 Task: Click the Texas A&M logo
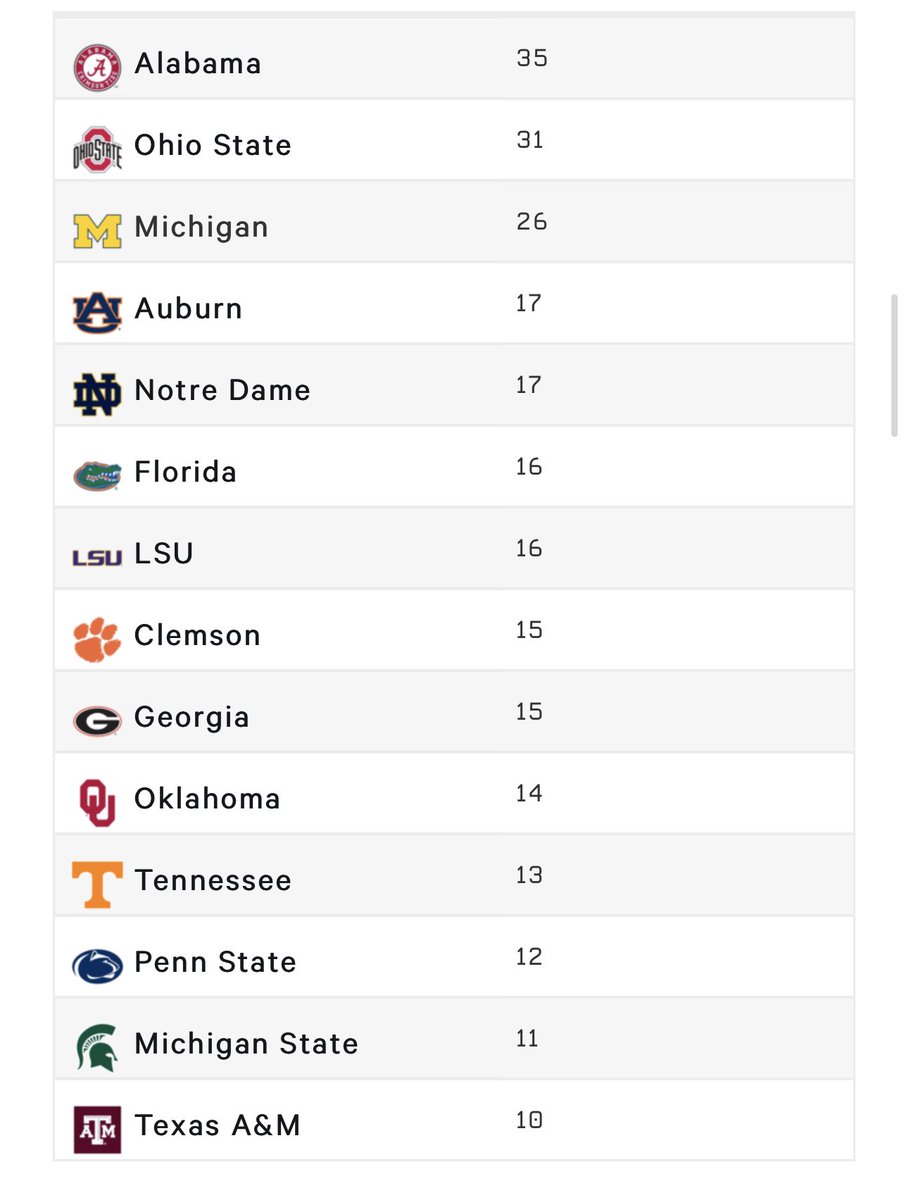pyautogui.click(x=97, y=1130)
